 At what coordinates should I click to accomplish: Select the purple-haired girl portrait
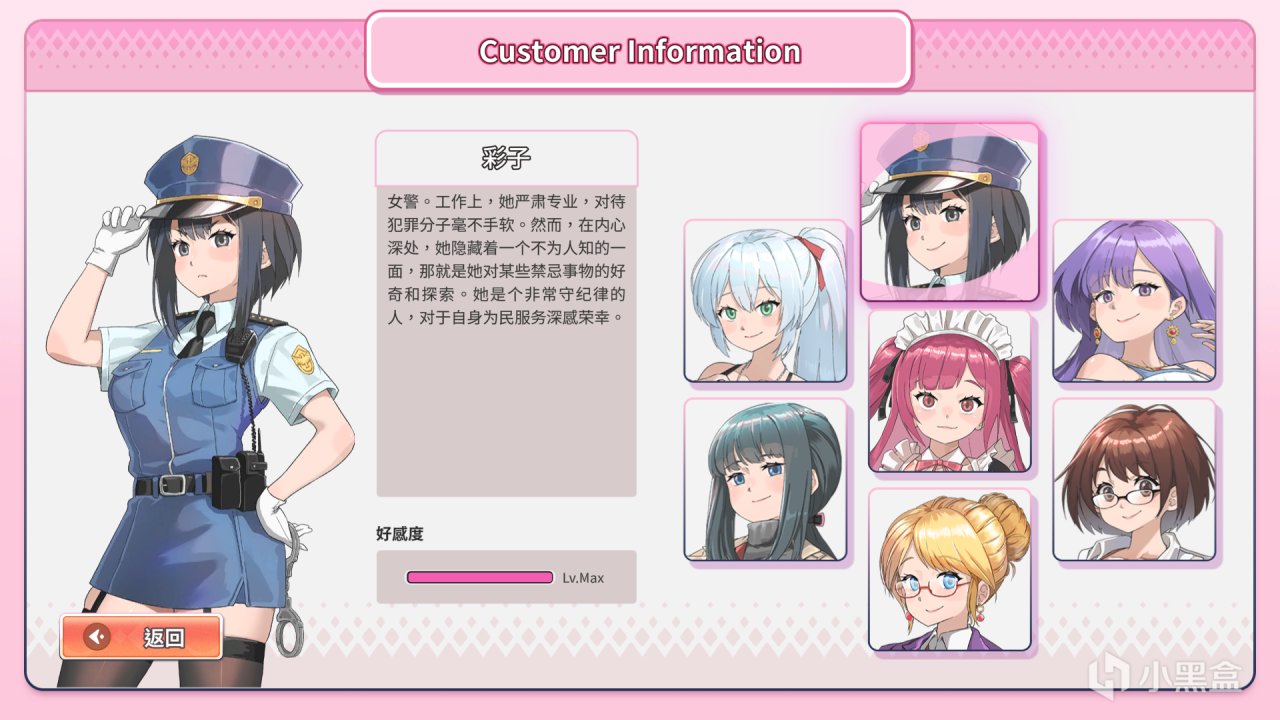[1134, 301]
